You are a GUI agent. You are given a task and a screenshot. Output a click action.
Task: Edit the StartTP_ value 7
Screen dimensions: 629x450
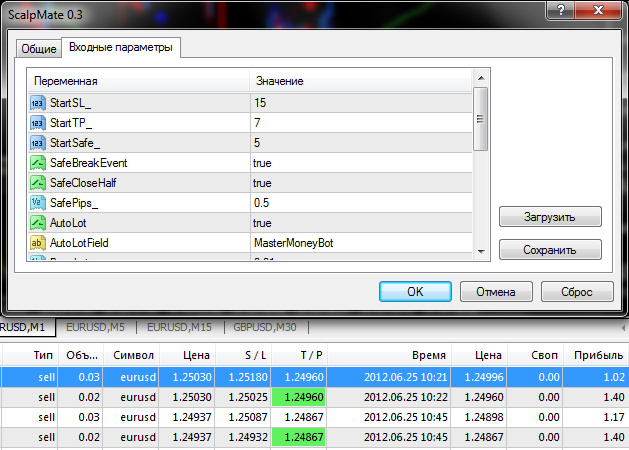tap(361, 123)
